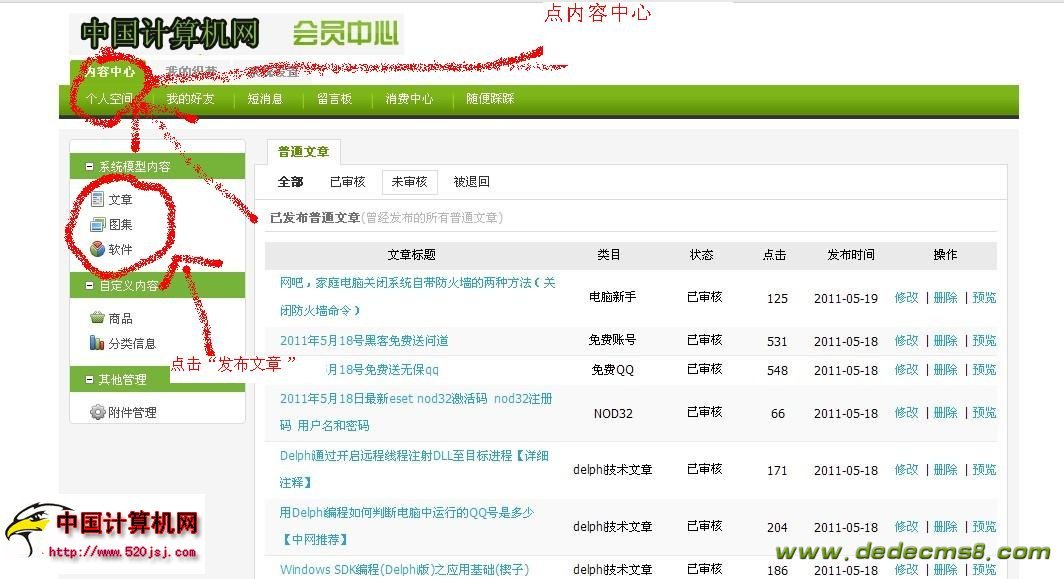Image resolution: width=1064 pixels, height=579 pixels.
Task: Click 删除 for the 免费账号 article
Action: 945,341
